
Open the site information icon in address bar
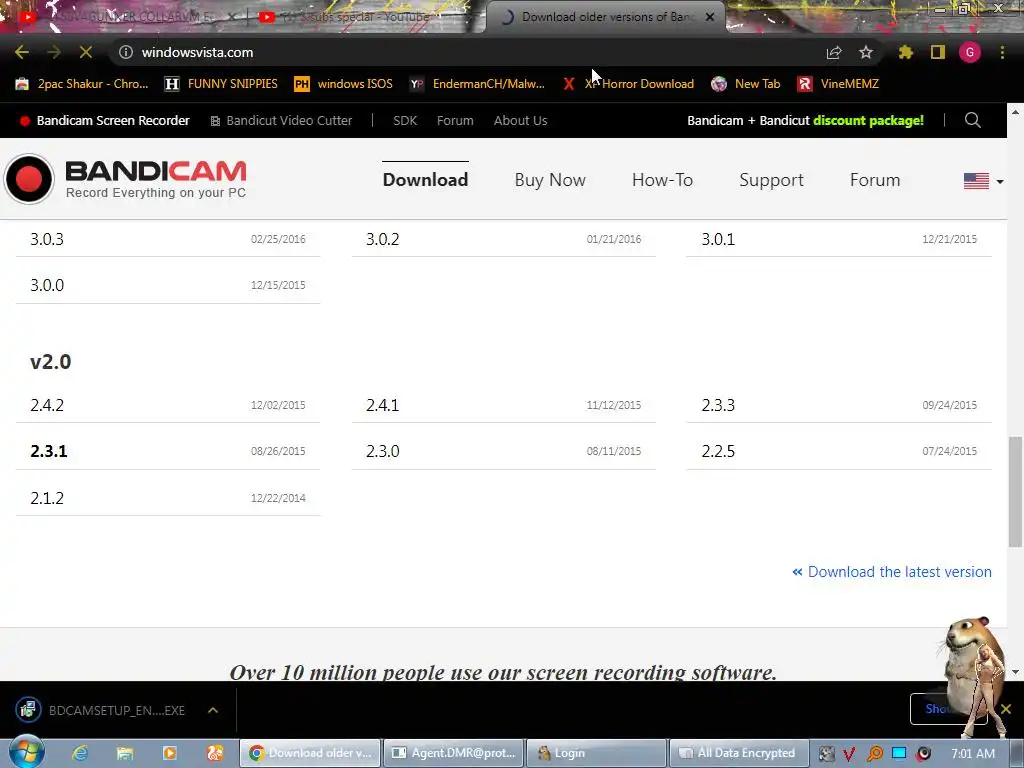tap(126, 52)
